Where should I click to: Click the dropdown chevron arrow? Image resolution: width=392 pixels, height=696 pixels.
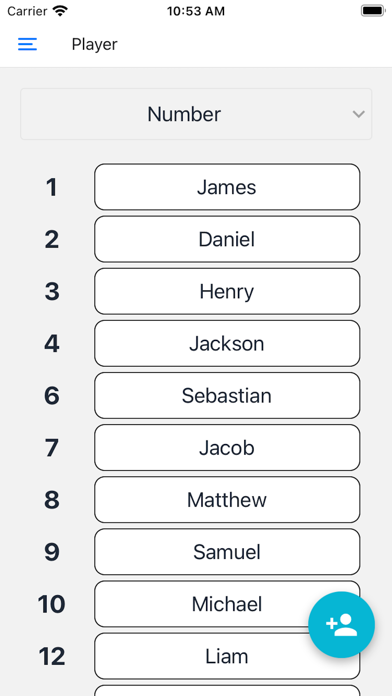pos(358,114)
